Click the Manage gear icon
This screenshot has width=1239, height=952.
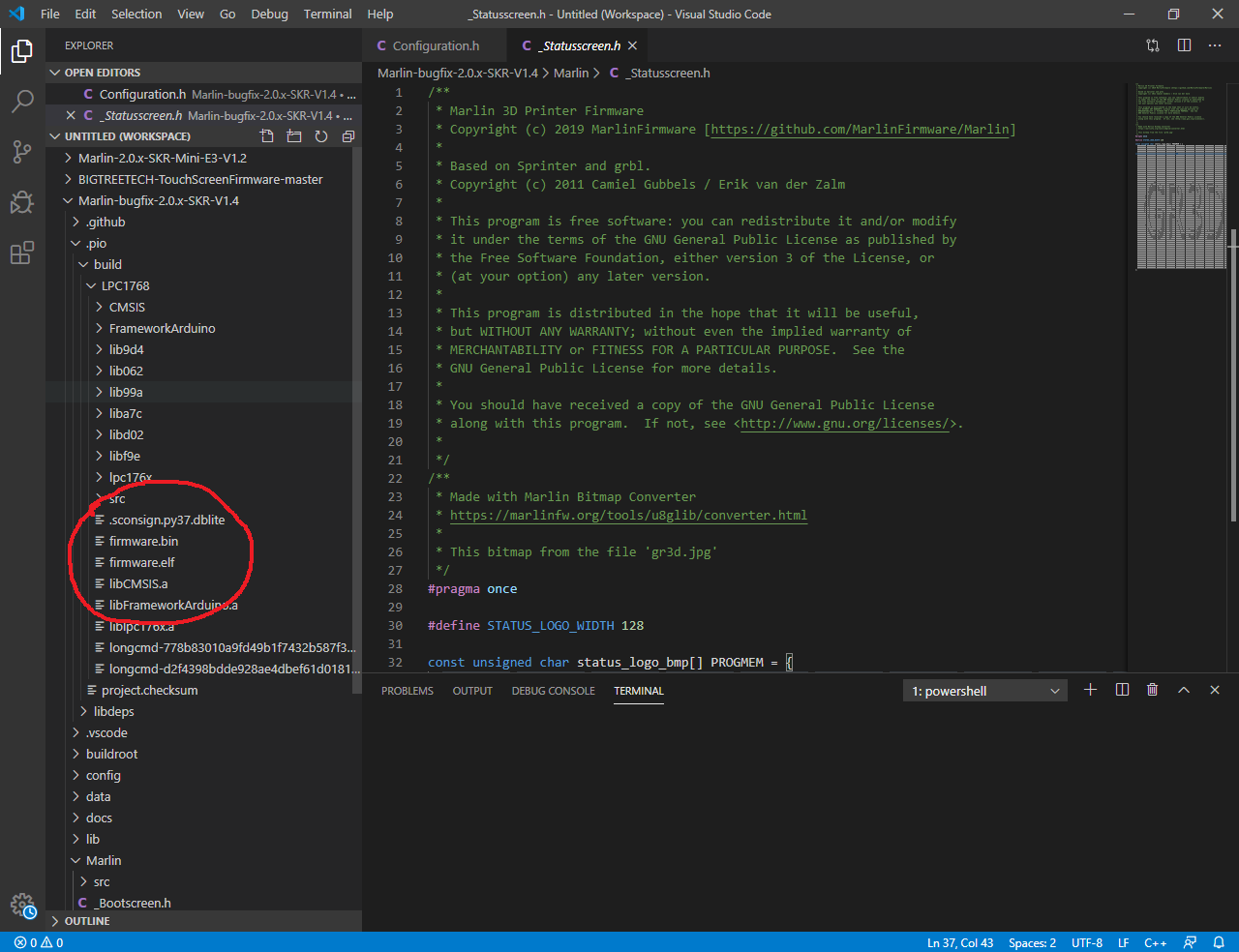(22, 905)
